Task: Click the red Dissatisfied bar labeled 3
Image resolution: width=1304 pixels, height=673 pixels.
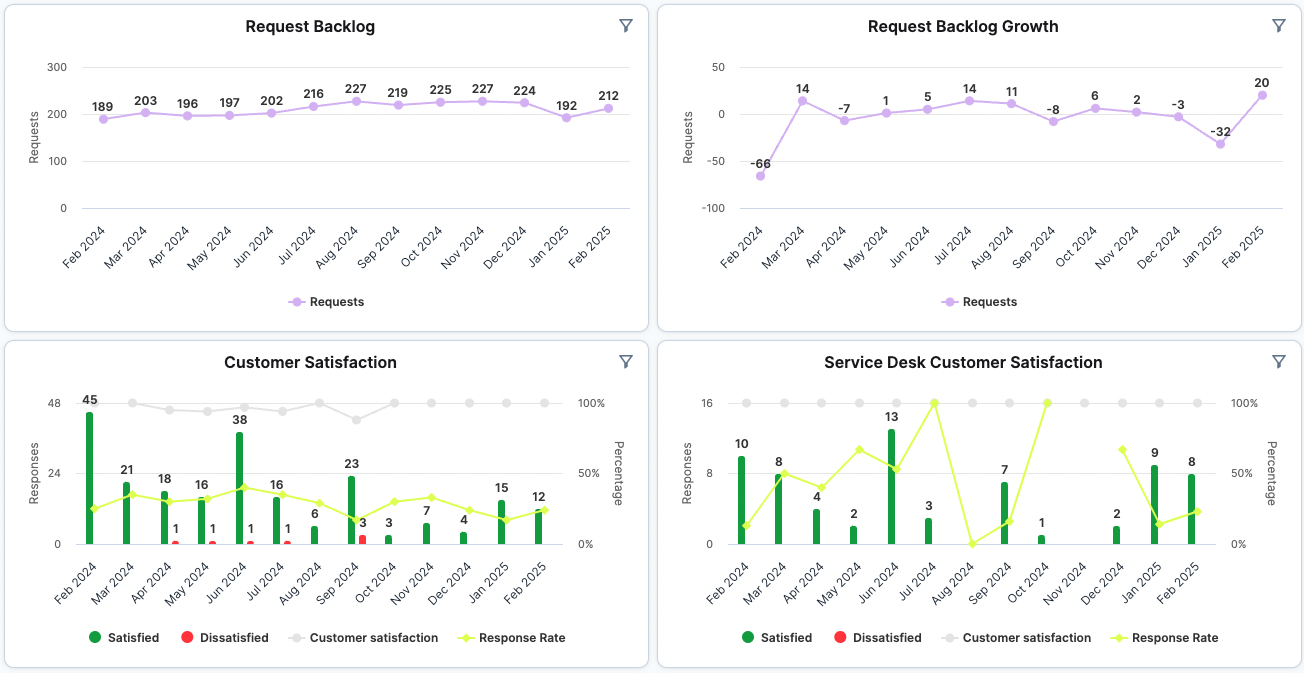Action: point(362,539)
